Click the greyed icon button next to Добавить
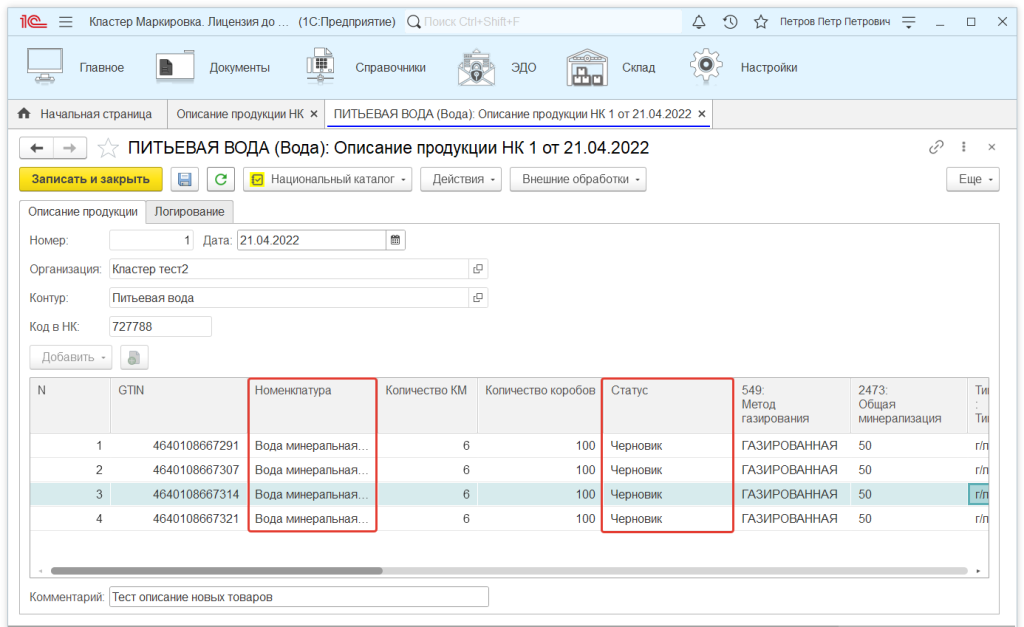This screenshot has height=627, width=1024. 134,357
